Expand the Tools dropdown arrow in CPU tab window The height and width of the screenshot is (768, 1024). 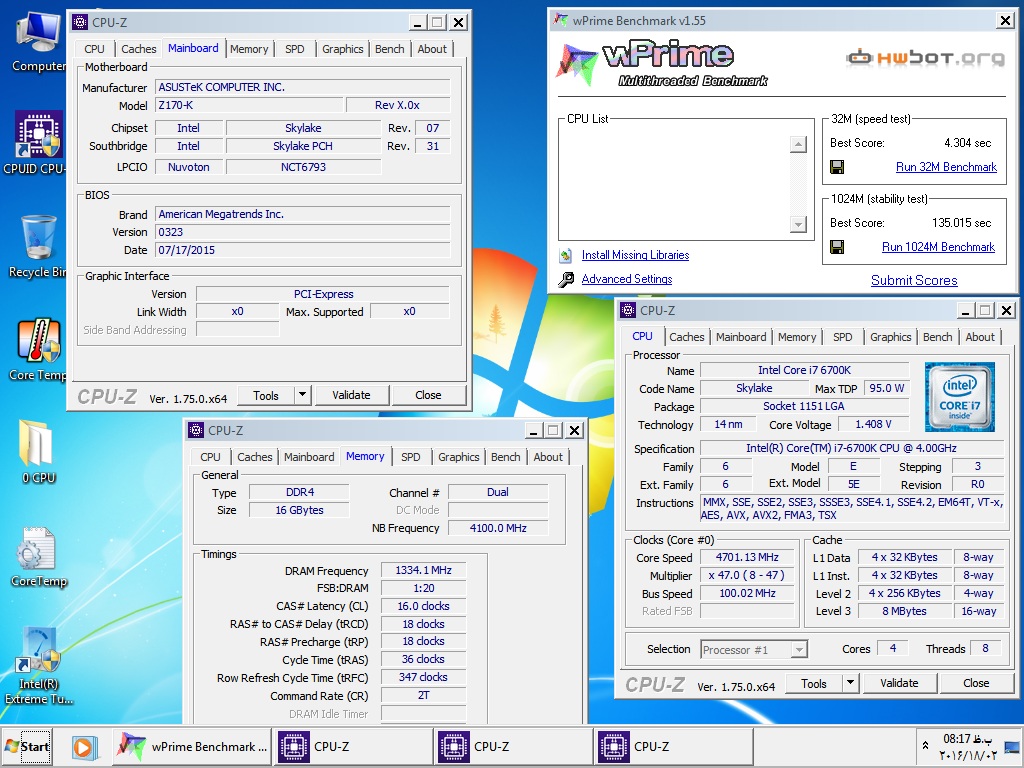click(x=850, y=683)
